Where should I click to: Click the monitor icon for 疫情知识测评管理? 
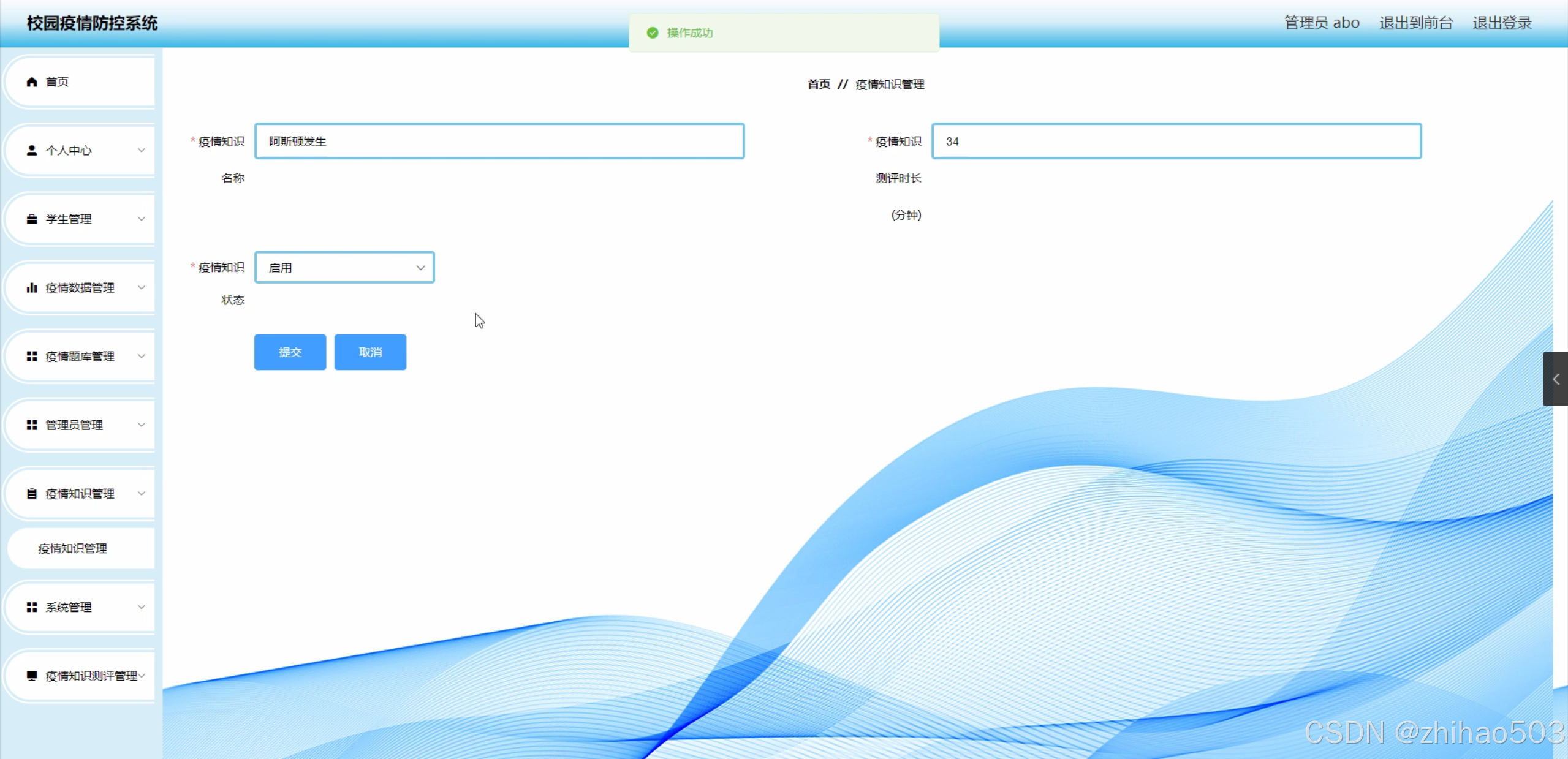[32, 676]
